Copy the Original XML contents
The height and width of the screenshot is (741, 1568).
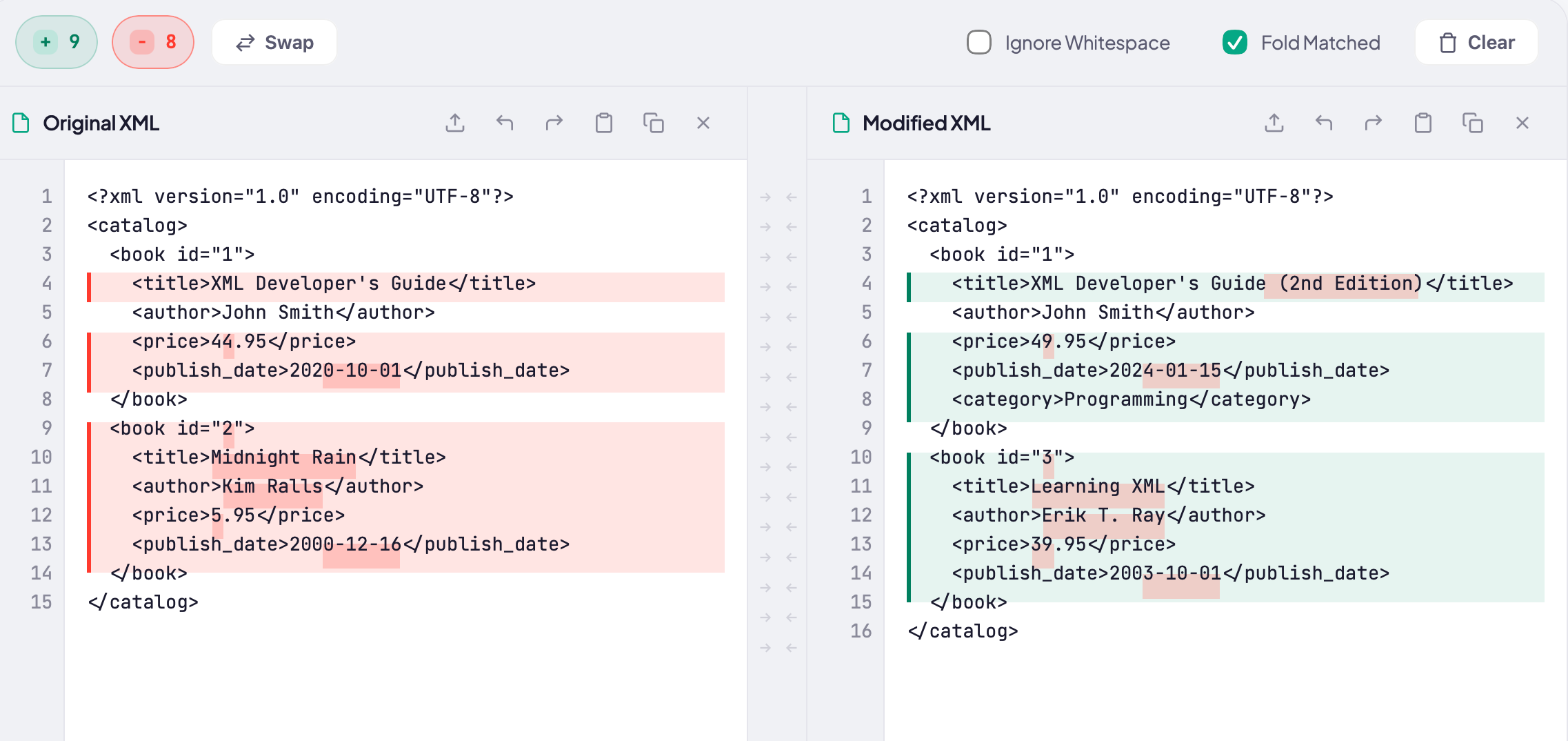[654, 123]
